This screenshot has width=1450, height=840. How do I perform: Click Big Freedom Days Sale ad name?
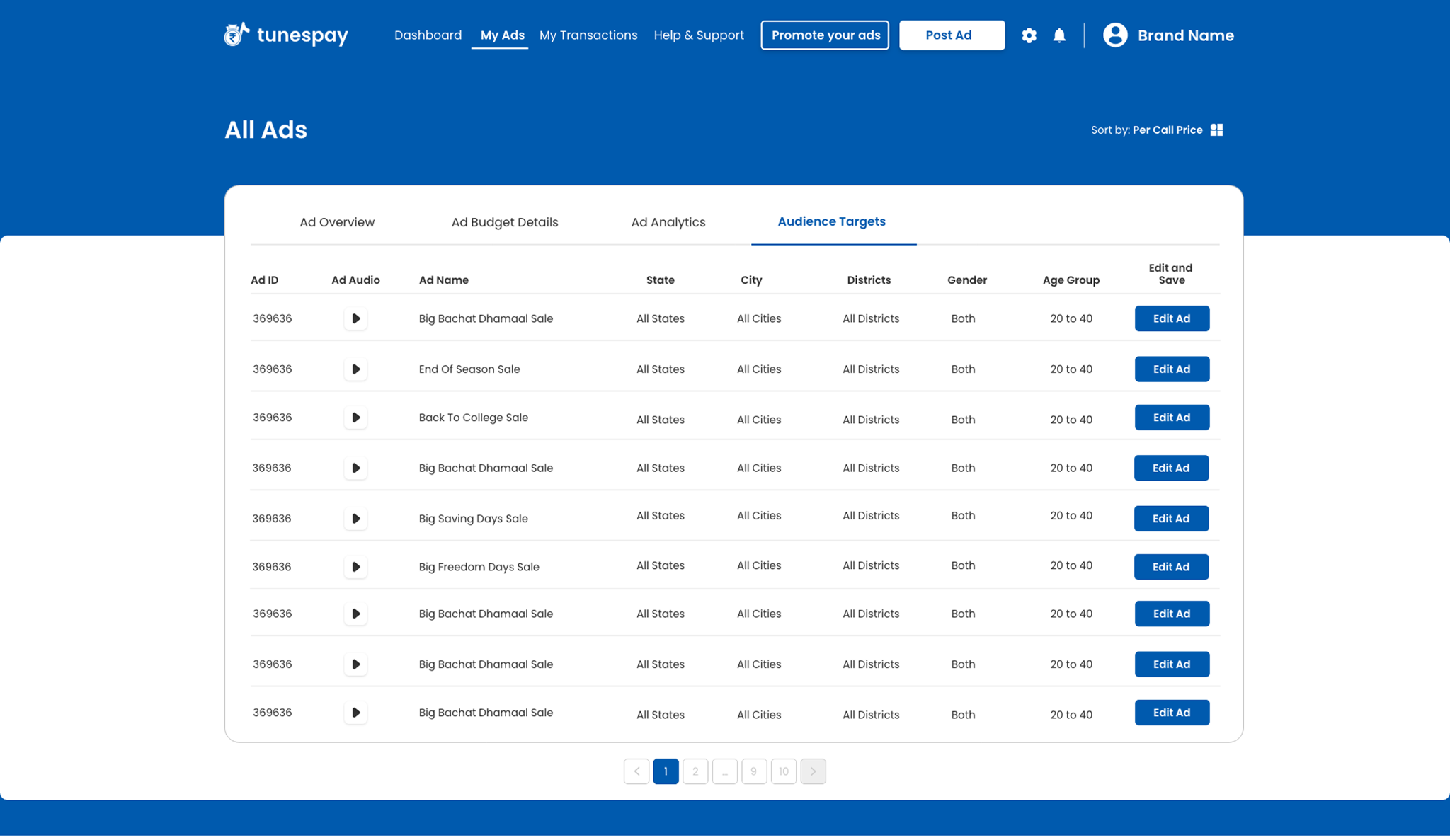479,567
